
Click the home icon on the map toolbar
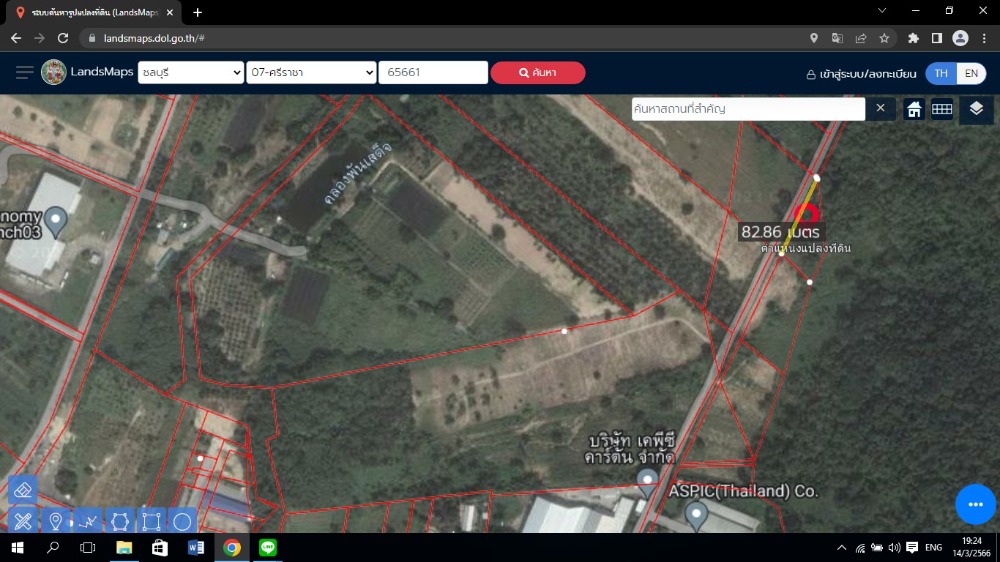[914, 109]
